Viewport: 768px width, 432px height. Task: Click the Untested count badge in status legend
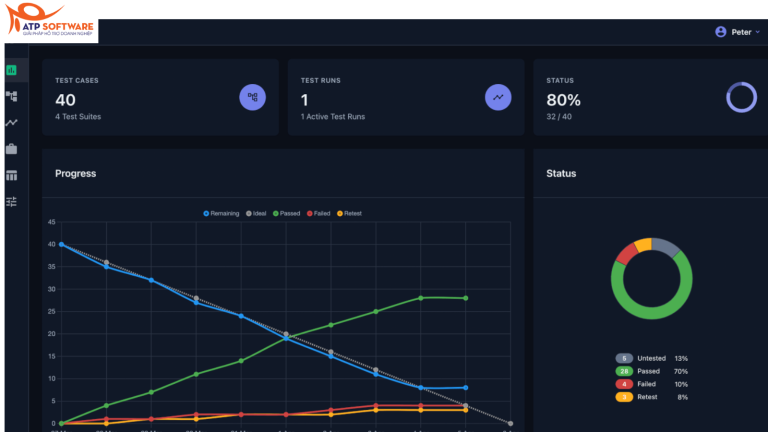[x=625, y=358]
